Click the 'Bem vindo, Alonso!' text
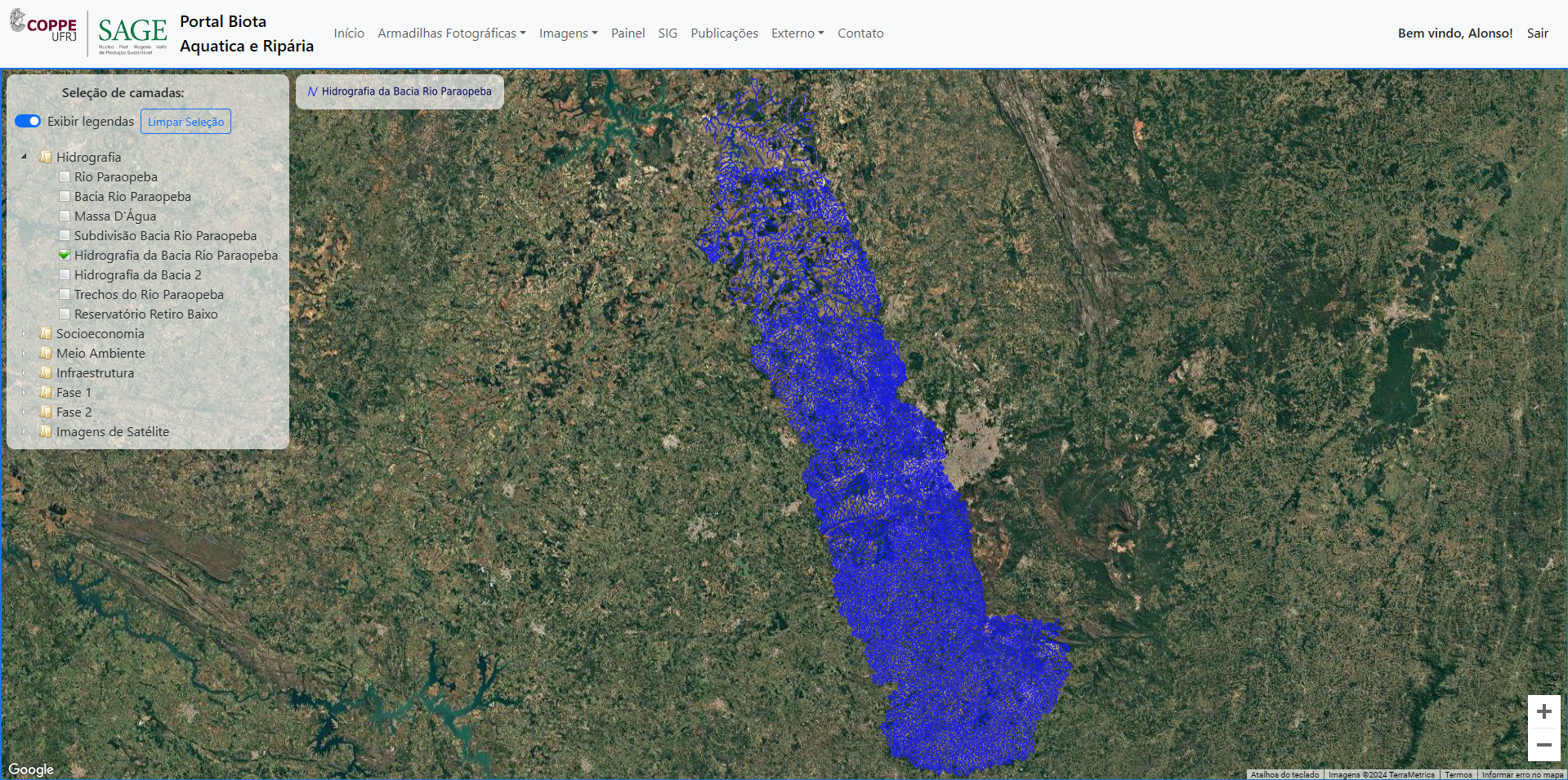Image resolution: width=1568 pixels, height=780 pixels. point(1455,33)
